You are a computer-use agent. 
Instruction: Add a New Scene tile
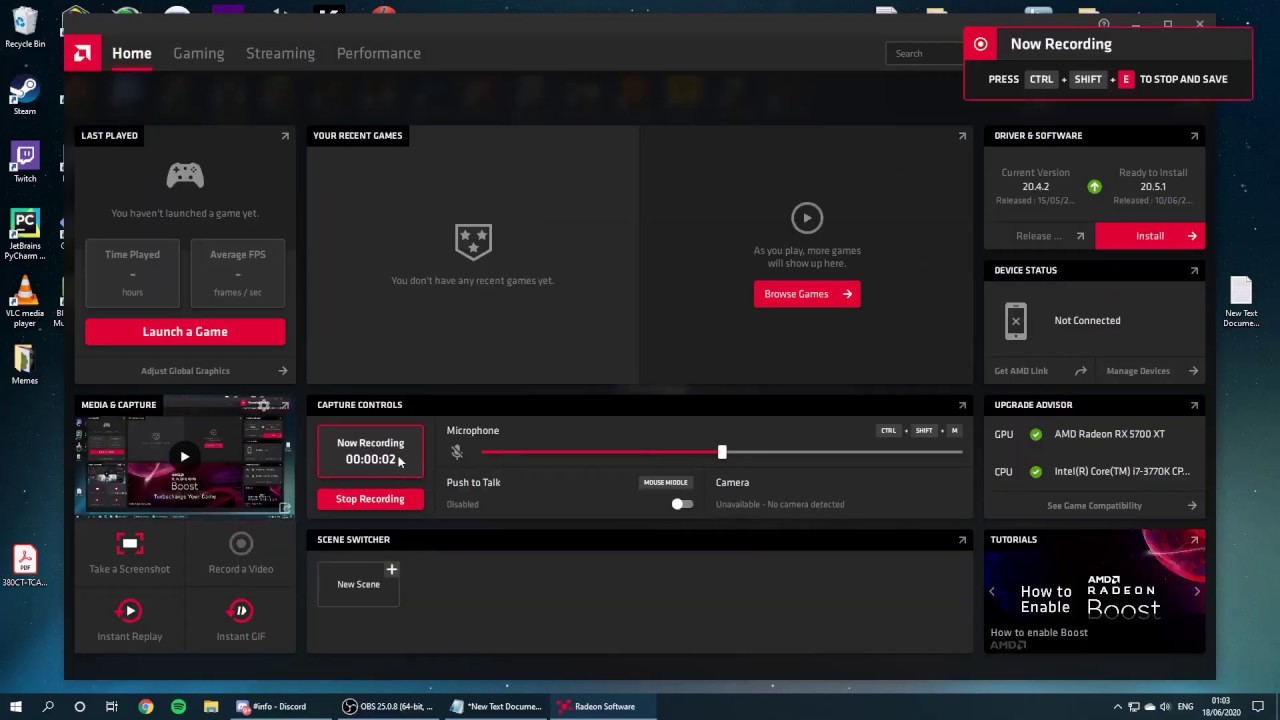tap(359, 584)
